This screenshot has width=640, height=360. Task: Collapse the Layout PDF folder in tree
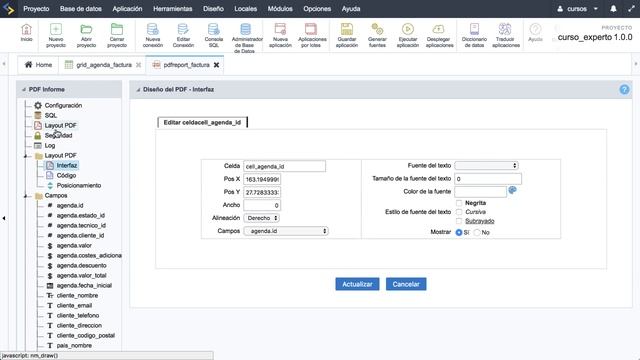coord(25,156)
